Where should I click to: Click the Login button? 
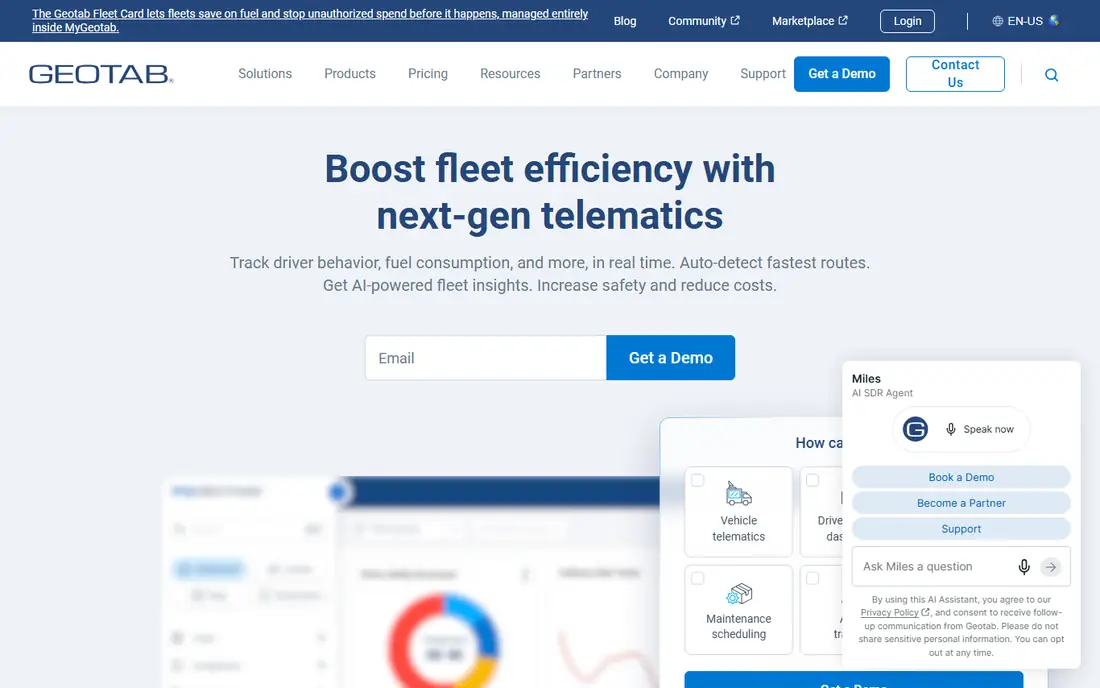pyautogui.click(x=907, y=21)
